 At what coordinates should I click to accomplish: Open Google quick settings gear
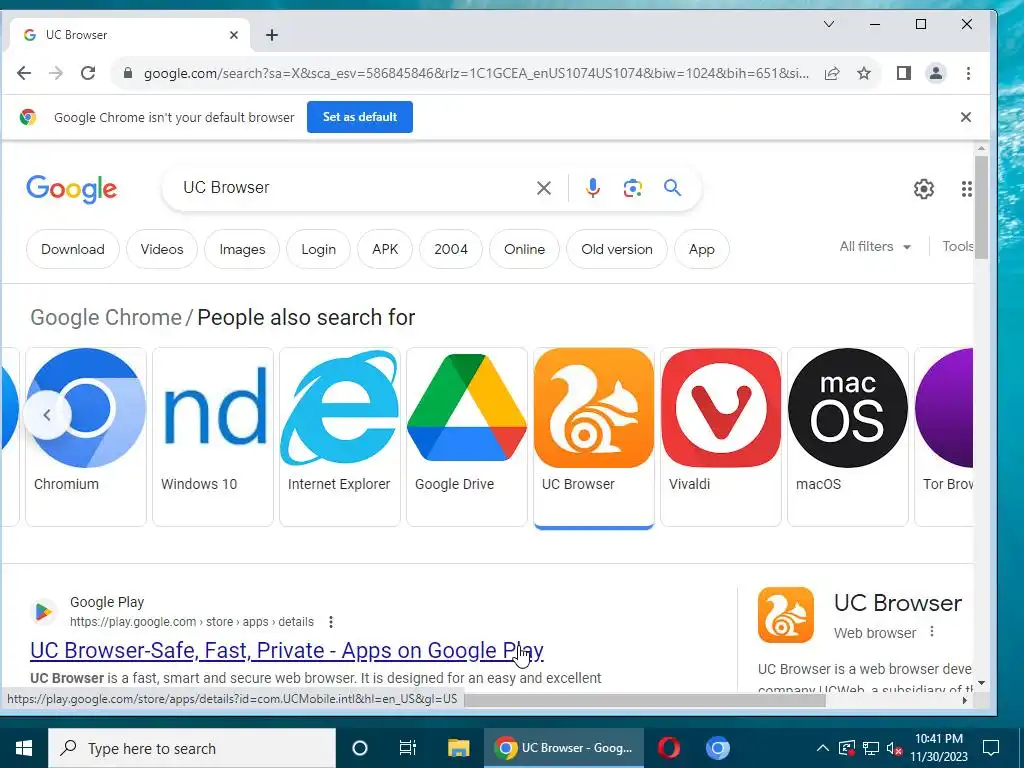[923, 189]
